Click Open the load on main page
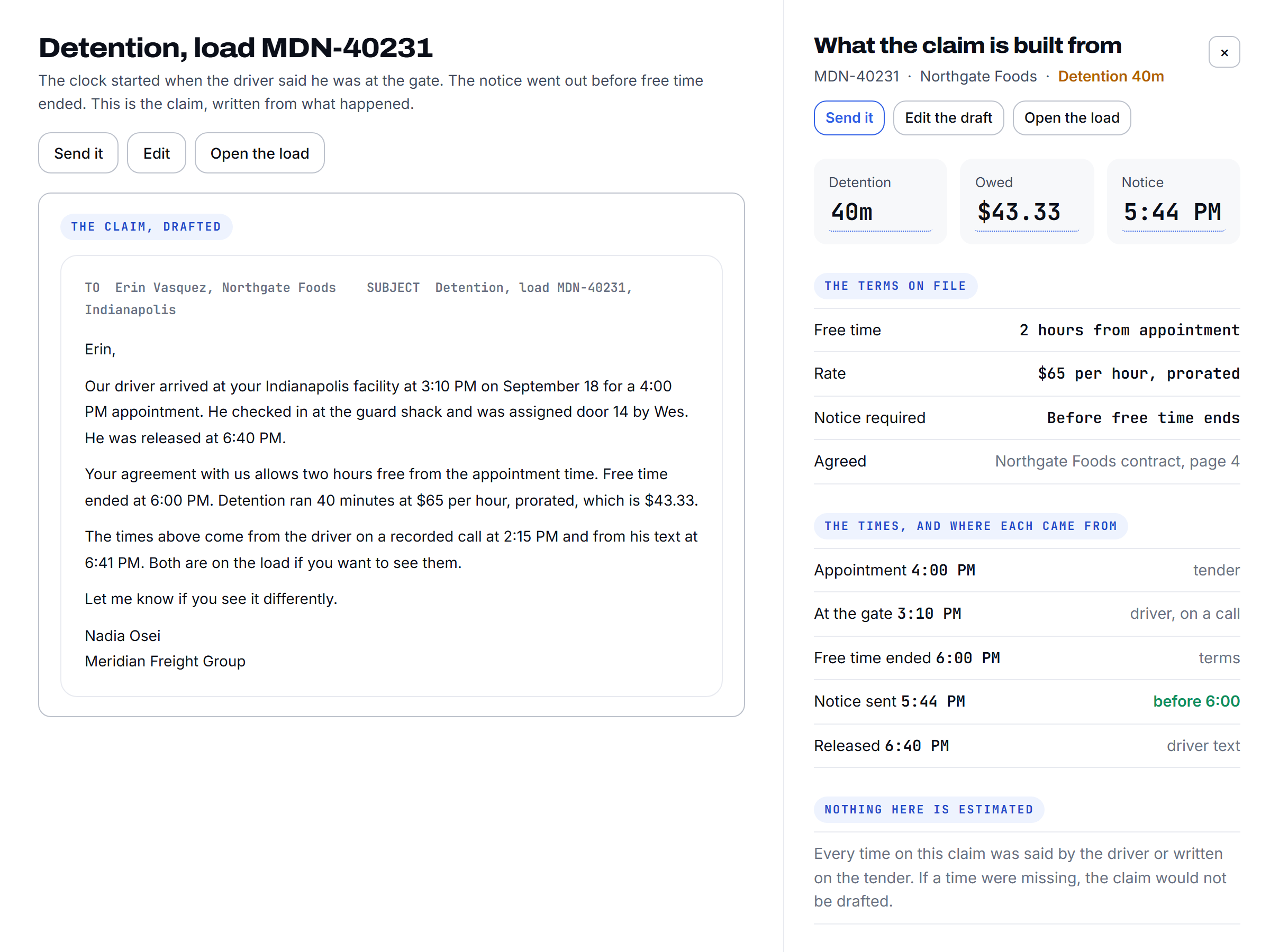The width and height of the screenshot is (1270, 952). point(259,153)
